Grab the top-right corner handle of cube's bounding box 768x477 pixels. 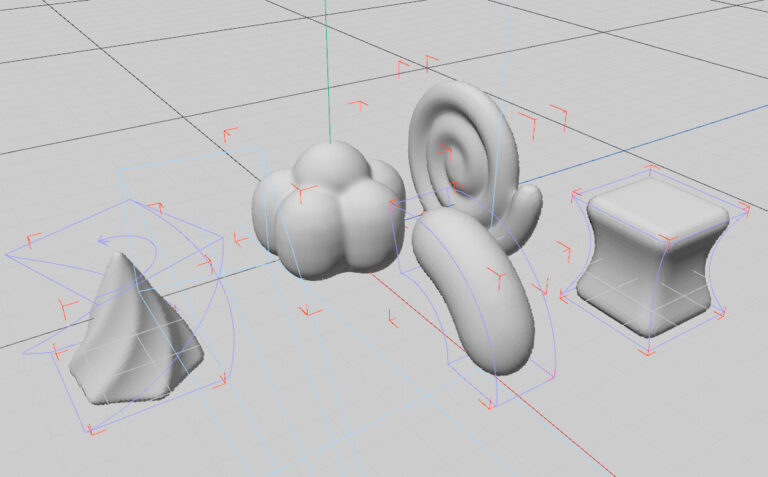click(744, 208)
